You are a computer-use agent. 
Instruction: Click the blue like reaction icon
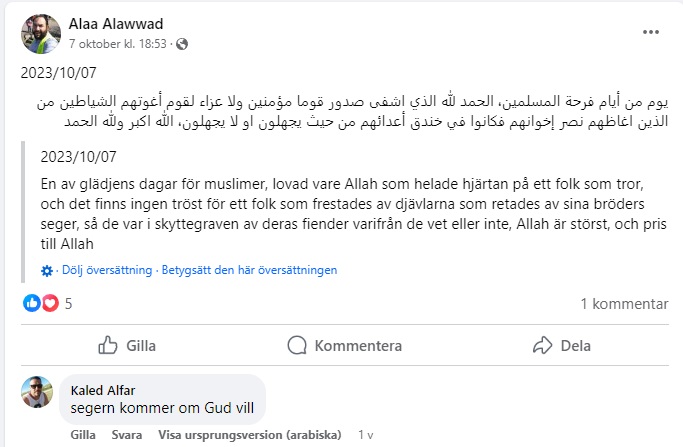tap(32, 303)
